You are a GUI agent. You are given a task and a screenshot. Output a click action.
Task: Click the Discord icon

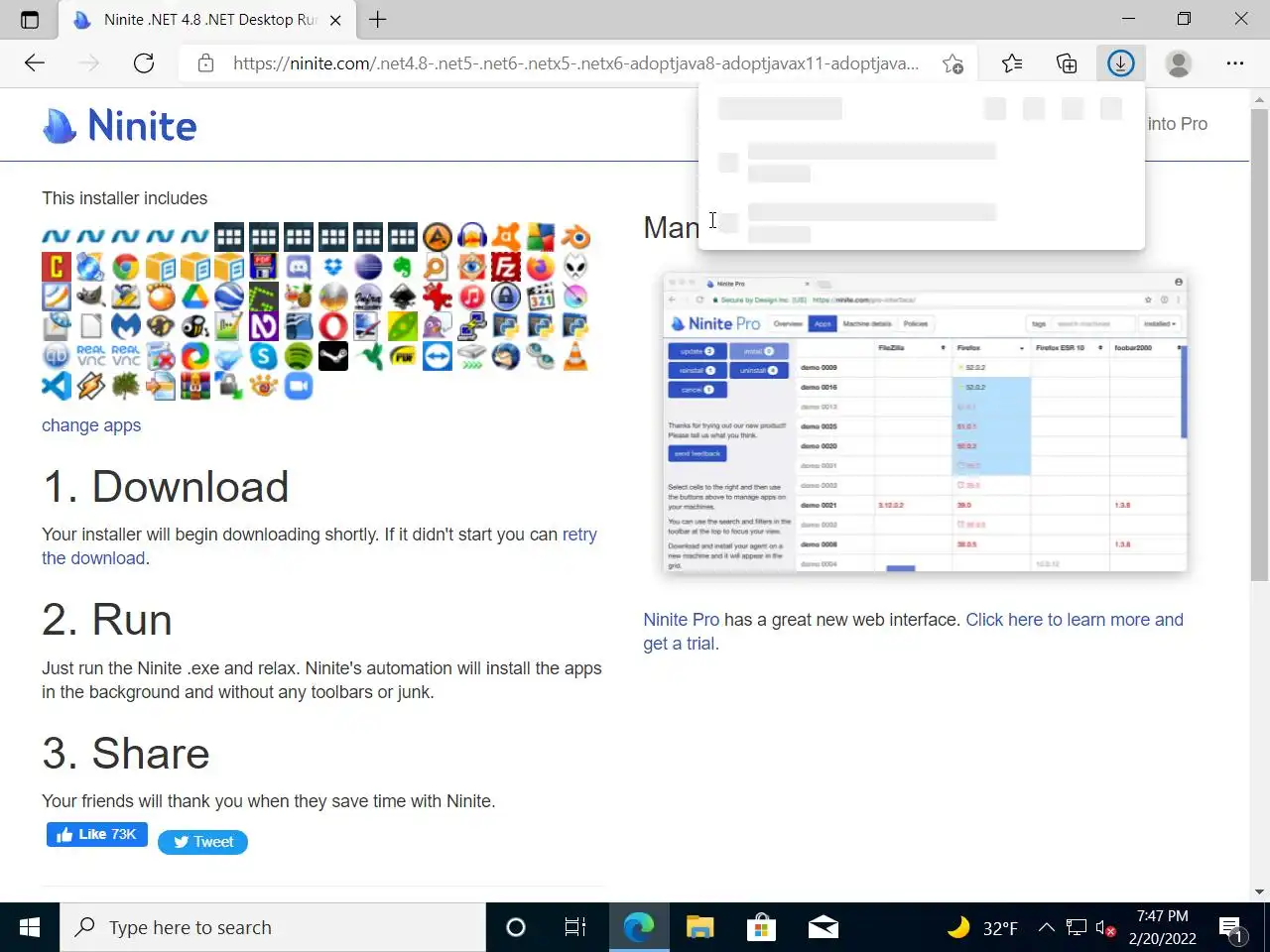pos(299,266)
